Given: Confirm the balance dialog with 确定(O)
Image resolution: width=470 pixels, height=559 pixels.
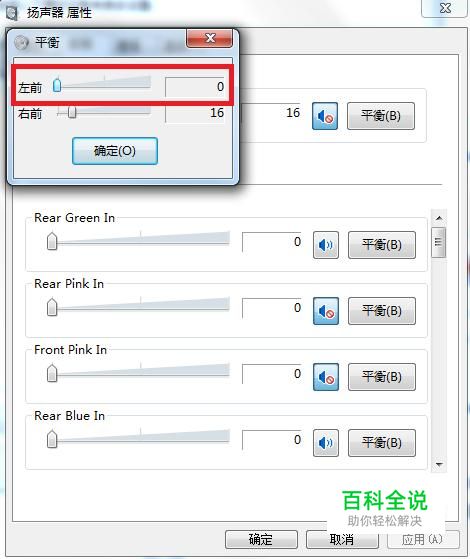Looking at the screenshot, I should click(x=115, y=151).
